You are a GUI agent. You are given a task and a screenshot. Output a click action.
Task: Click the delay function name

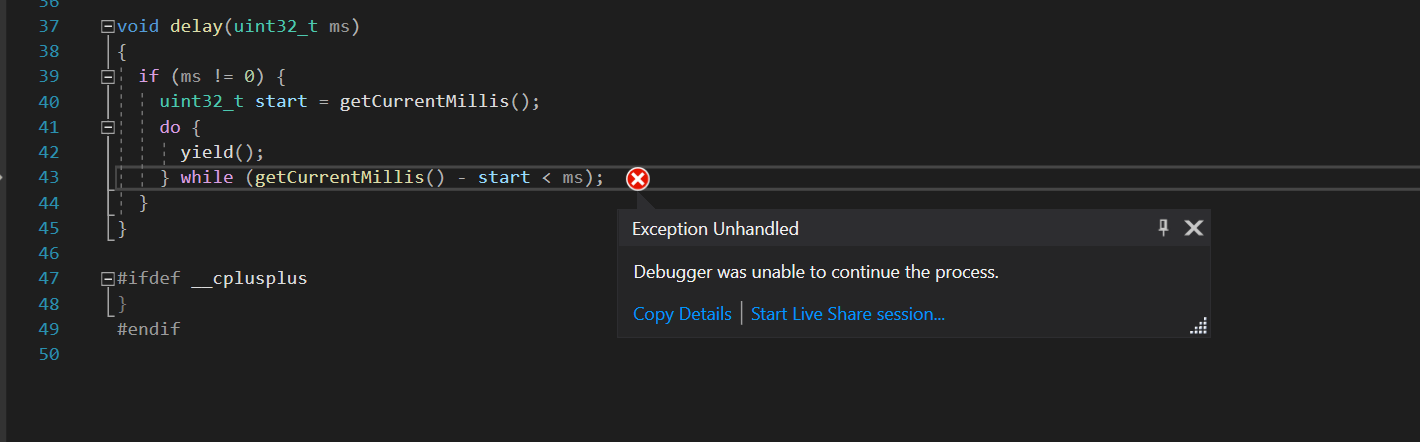coord(196,26)
